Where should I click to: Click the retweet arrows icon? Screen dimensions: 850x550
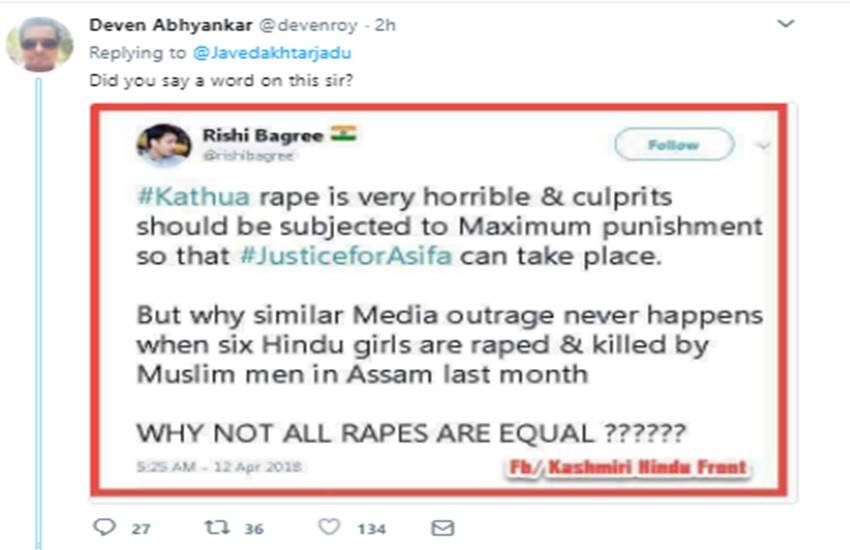(217, 527)
